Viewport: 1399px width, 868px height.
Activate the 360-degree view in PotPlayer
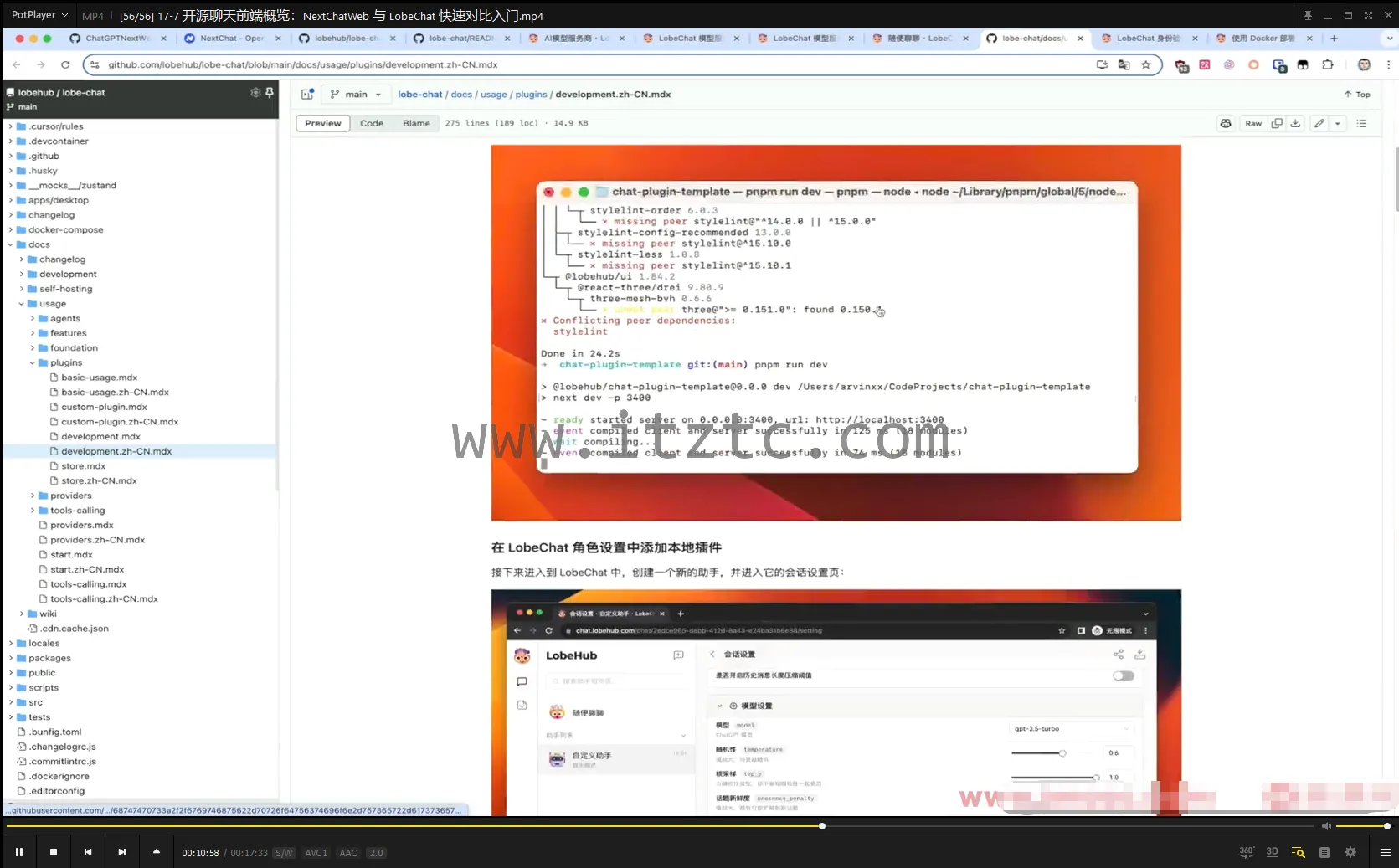click(x=1246, y=852)
